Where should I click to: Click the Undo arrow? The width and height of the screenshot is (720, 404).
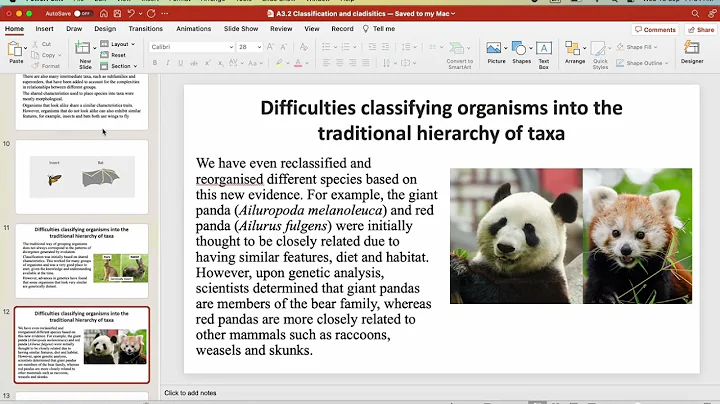point(131,14)
